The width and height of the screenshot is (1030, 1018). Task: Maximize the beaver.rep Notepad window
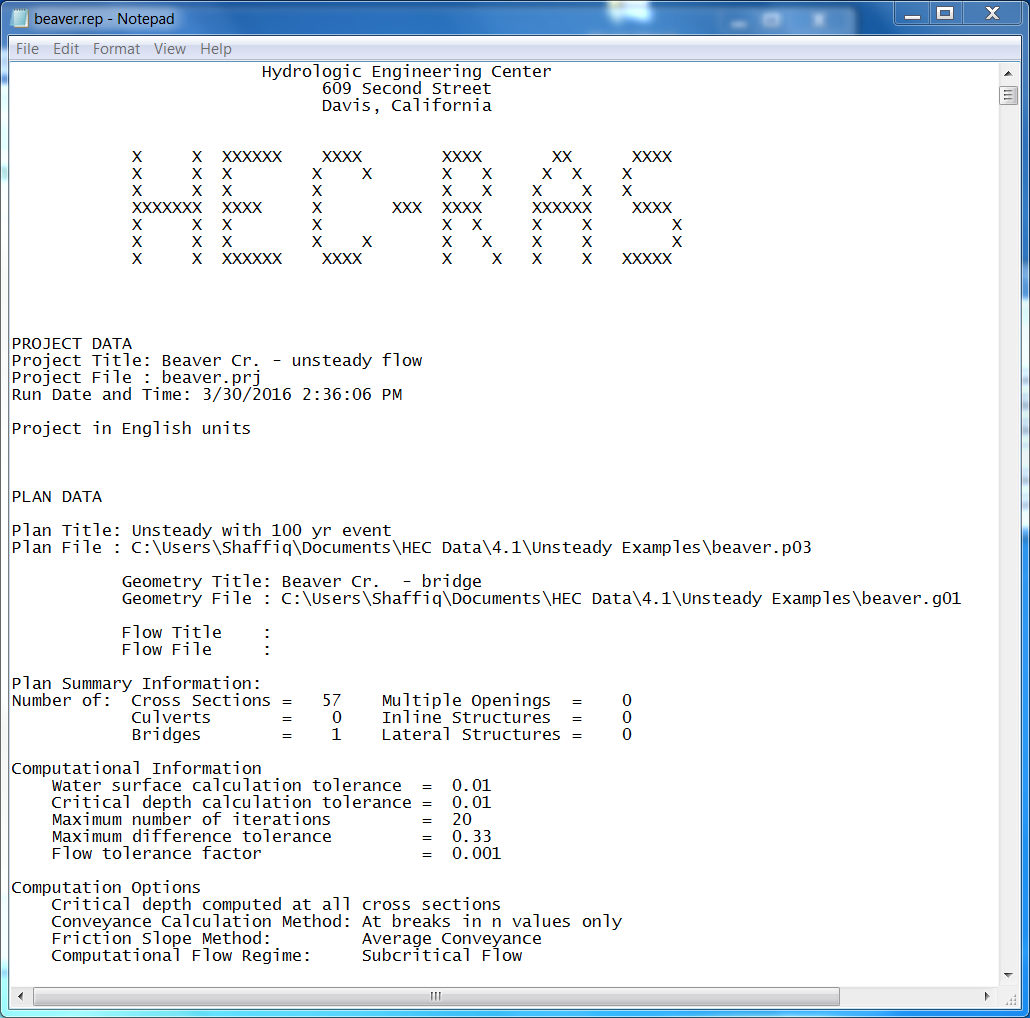[x=945, y=14]
